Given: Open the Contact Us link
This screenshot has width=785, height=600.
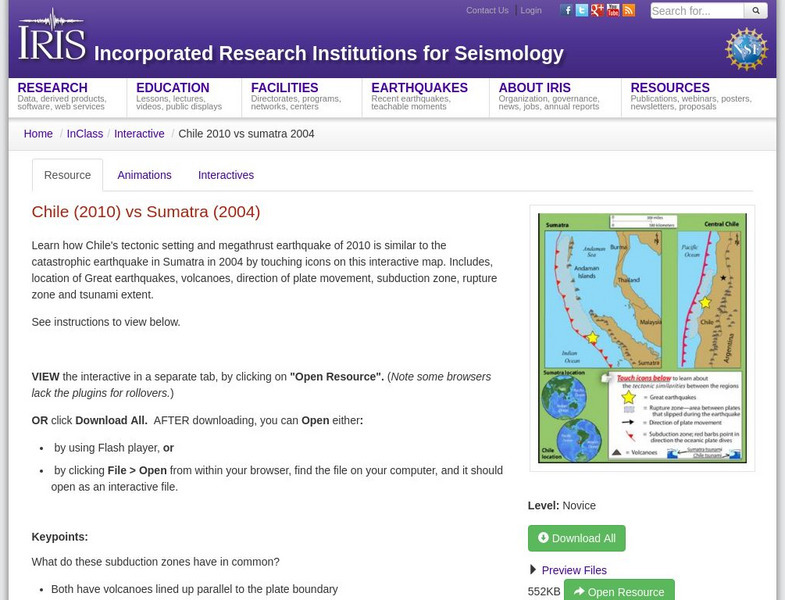Looking at the screenshot, I should coord(487,10).
